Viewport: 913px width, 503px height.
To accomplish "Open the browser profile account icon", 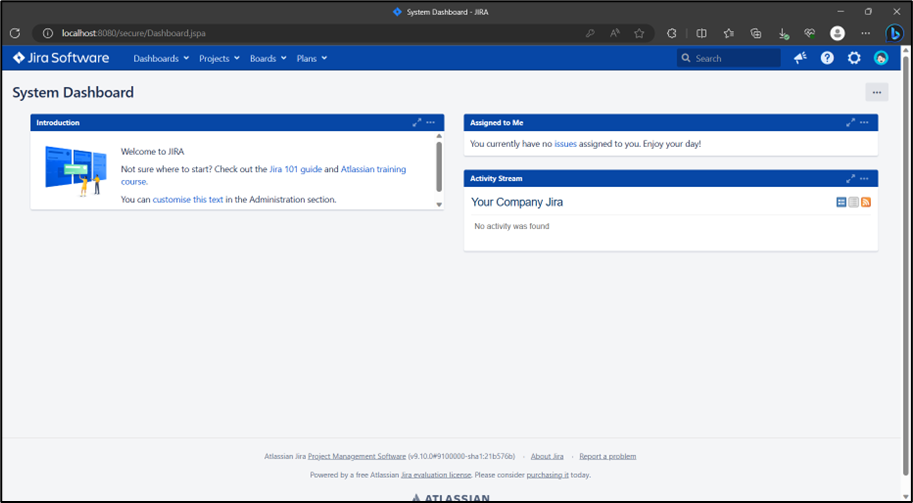I will point(837,33).
